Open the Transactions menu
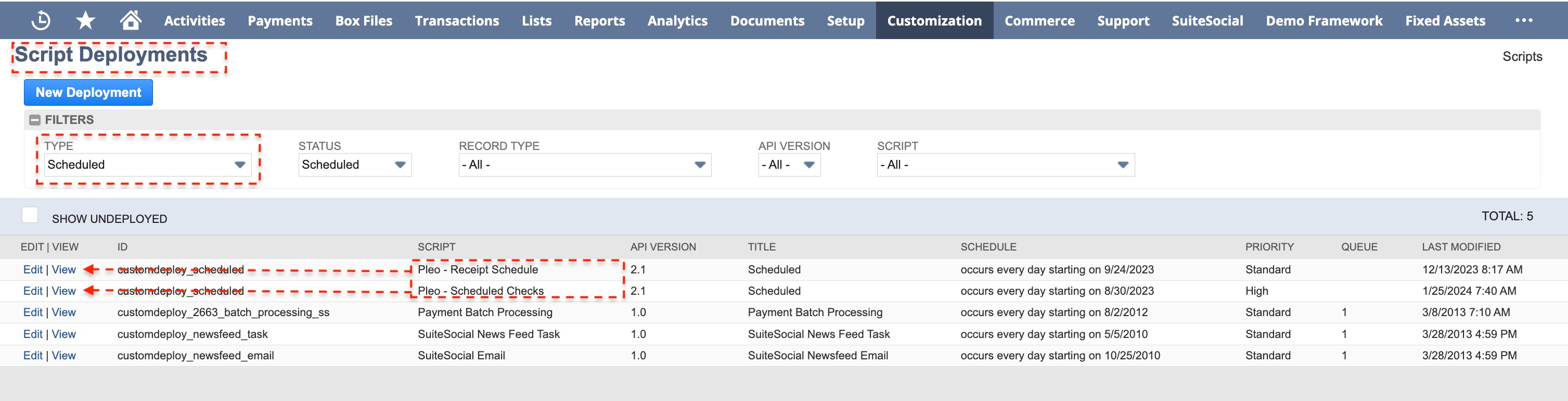This screenshot has height=401, width=1568. (457, 21)
